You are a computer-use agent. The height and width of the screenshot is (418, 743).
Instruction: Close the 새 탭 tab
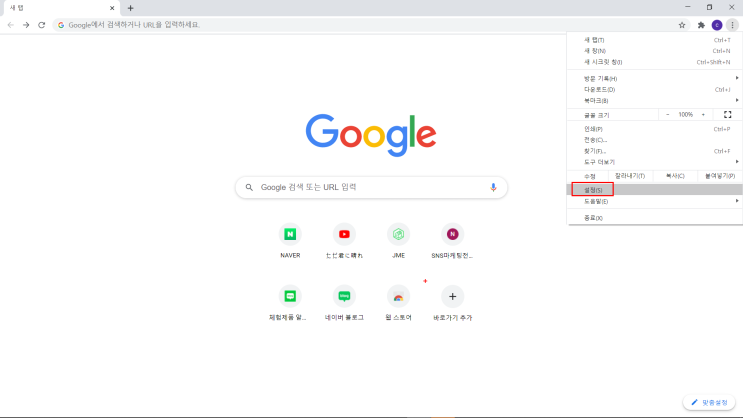[112, 8]
